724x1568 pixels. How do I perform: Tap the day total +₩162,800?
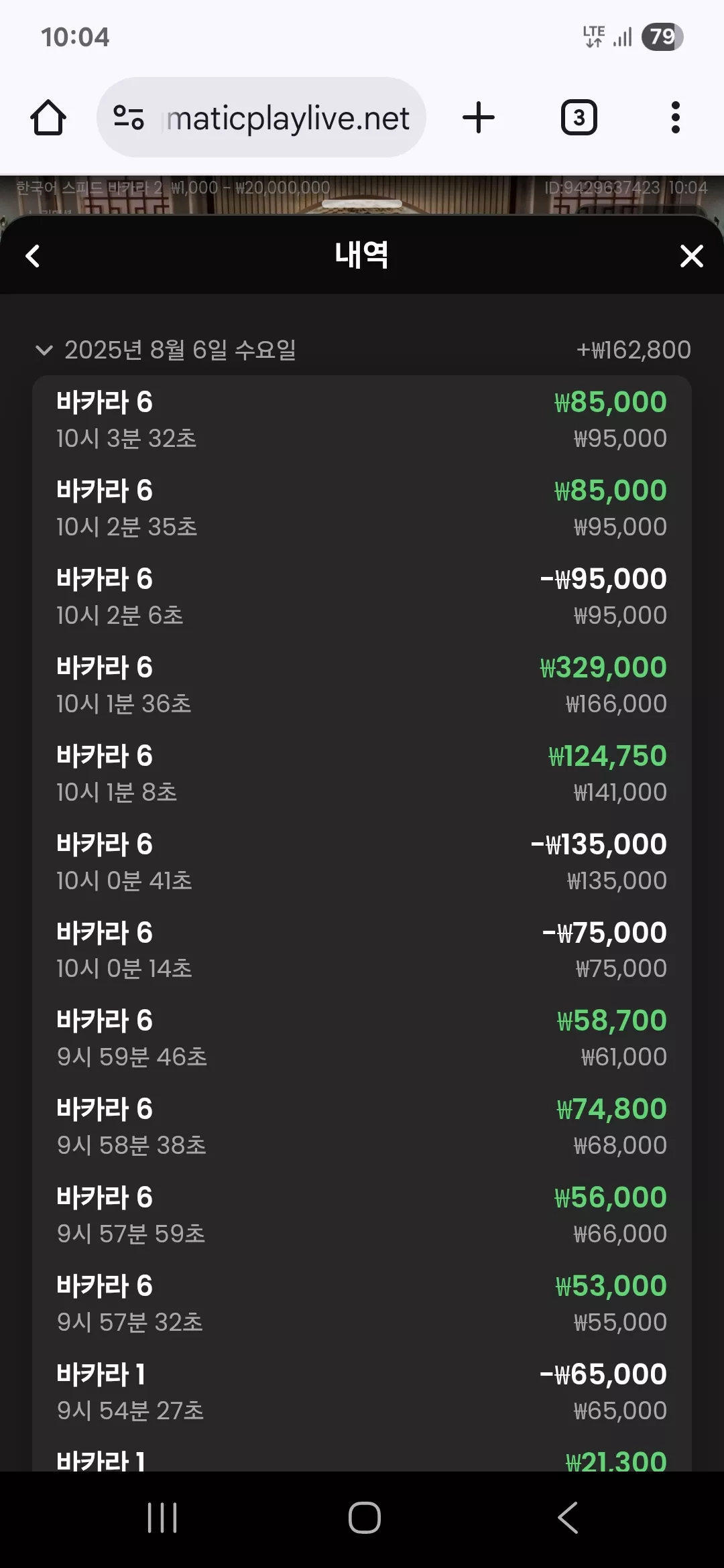(x=633, y=350)
